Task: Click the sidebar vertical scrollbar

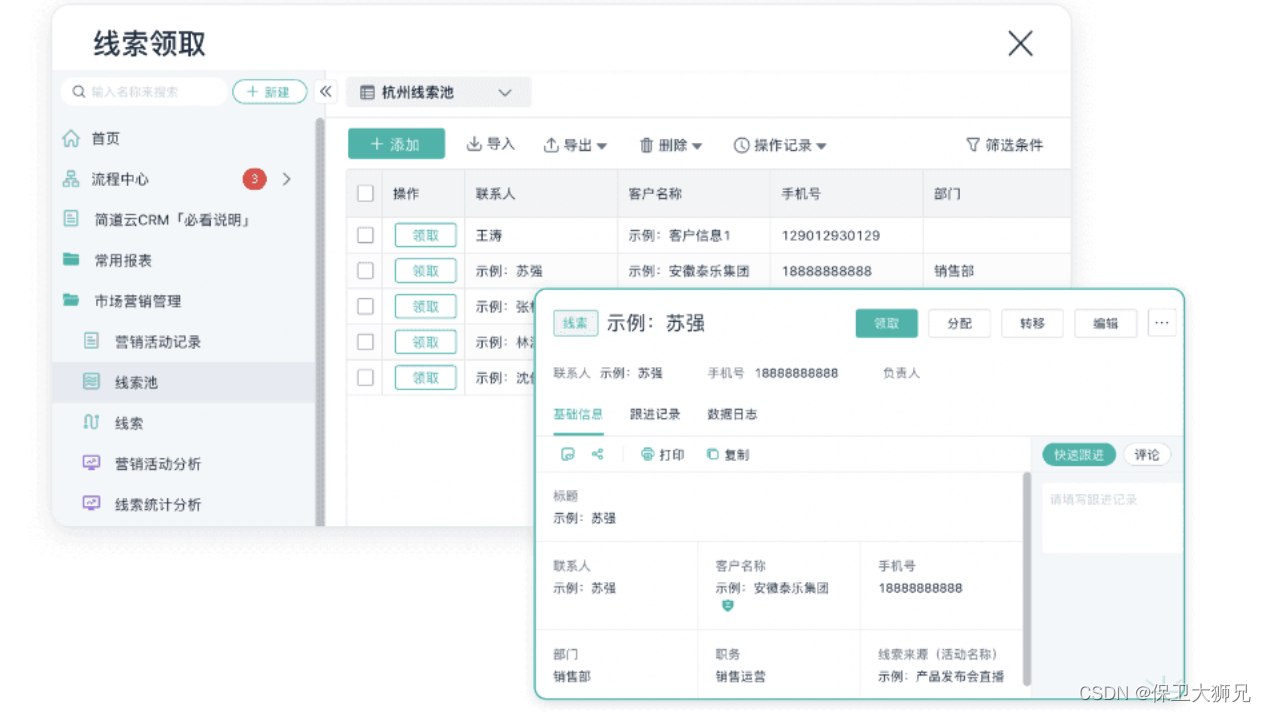Action: click(320, 320)
